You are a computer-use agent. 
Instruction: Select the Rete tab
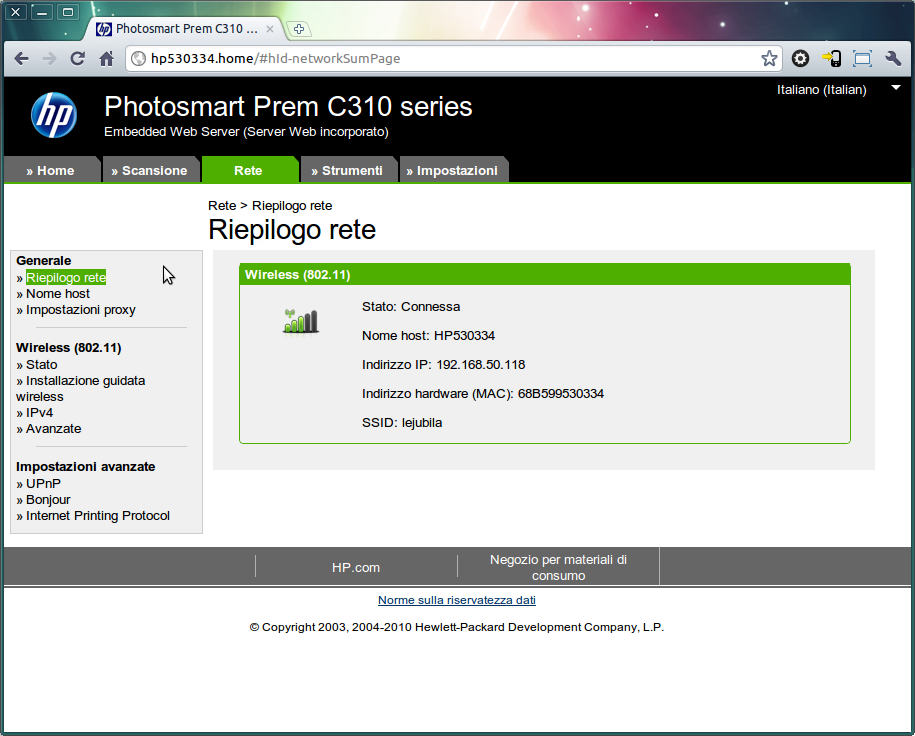click(x=249, y=170)
